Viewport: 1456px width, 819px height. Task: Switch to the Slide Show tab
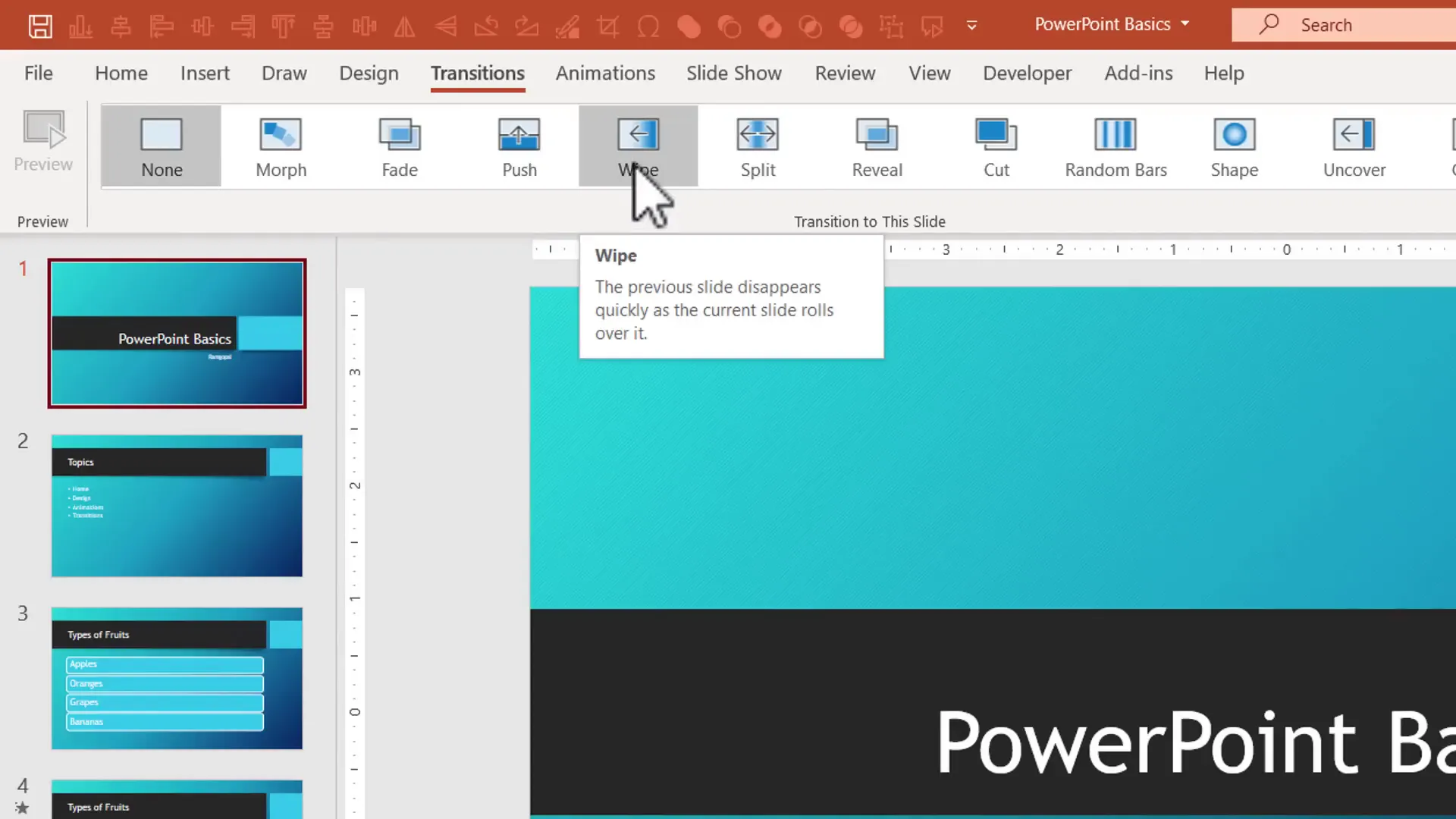(x=734, y=73)
